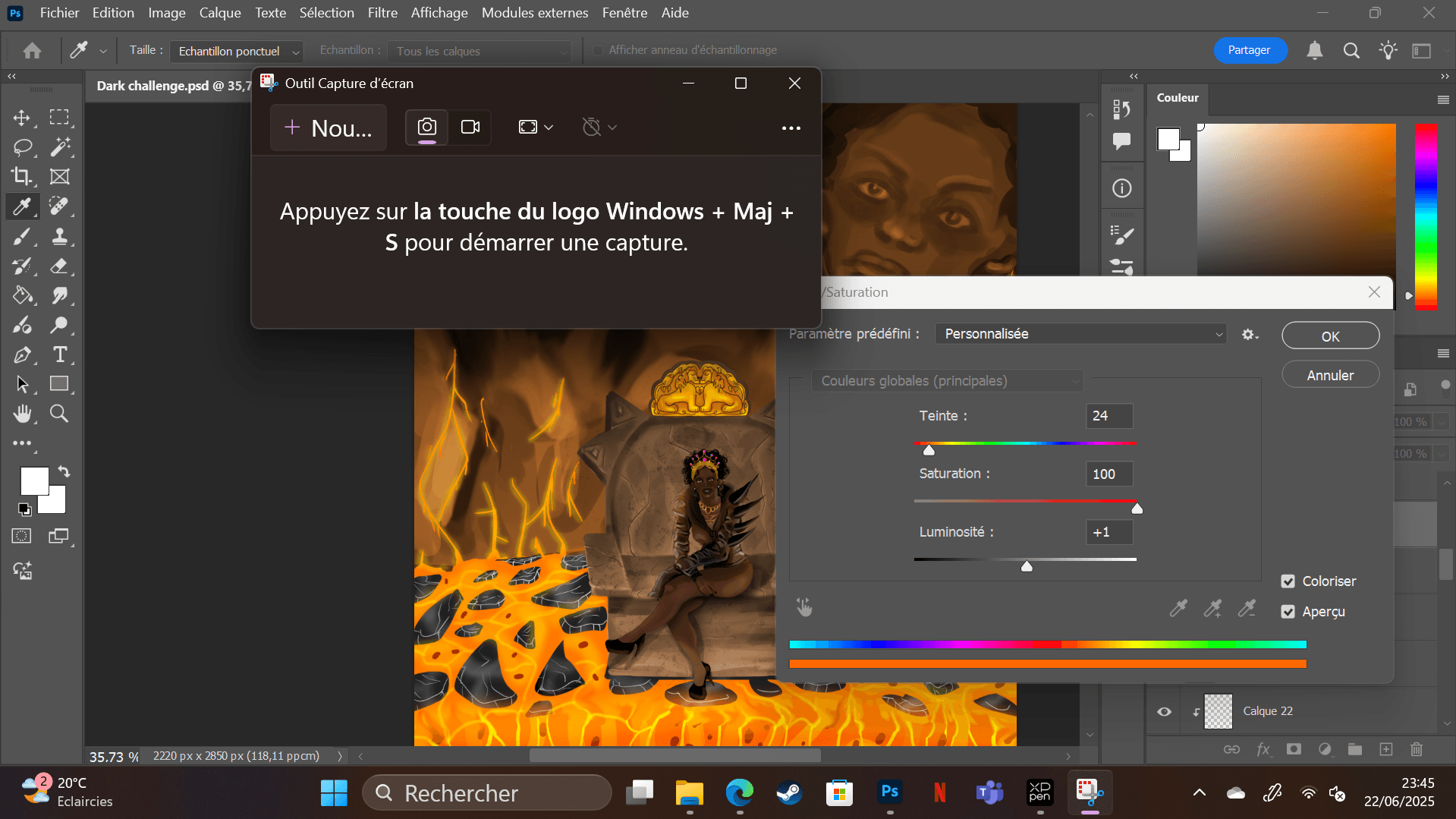Select the Pen tool
Screen dimensions: 1456x819
point(22,354)
